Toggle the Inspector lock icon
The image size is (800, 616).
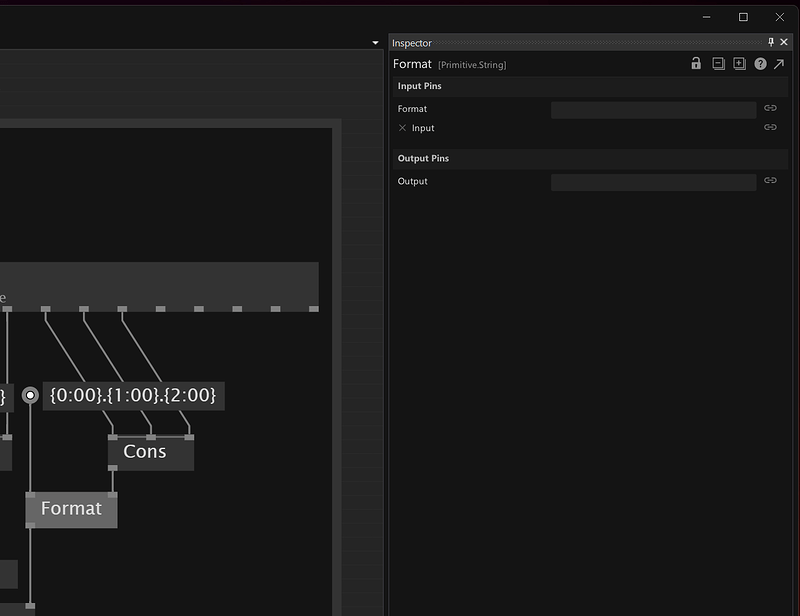tap(696, 64)
